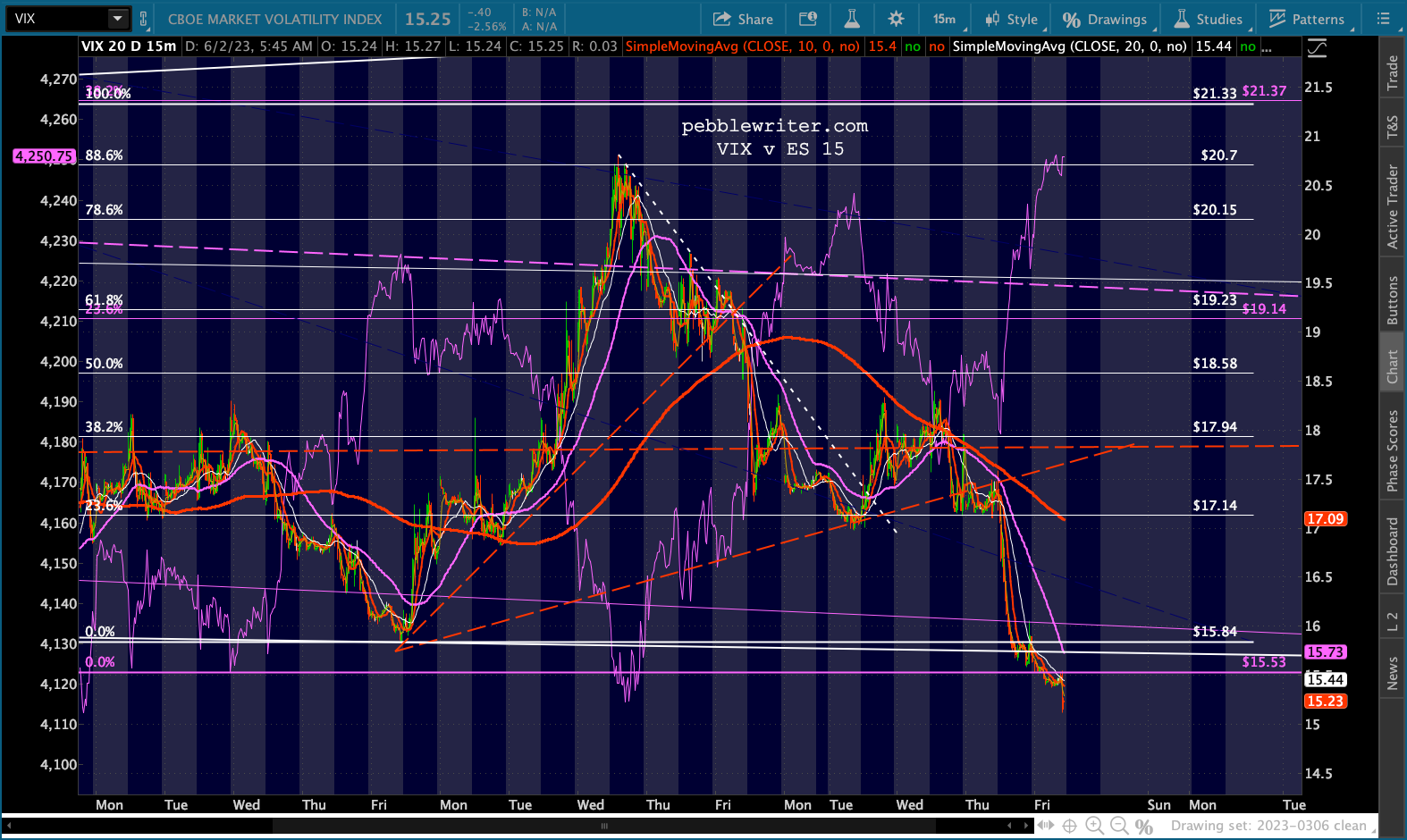This screenshot has height=840, width=1407.
Task: Open the Studies menu
Action: tap(1208, 19)
